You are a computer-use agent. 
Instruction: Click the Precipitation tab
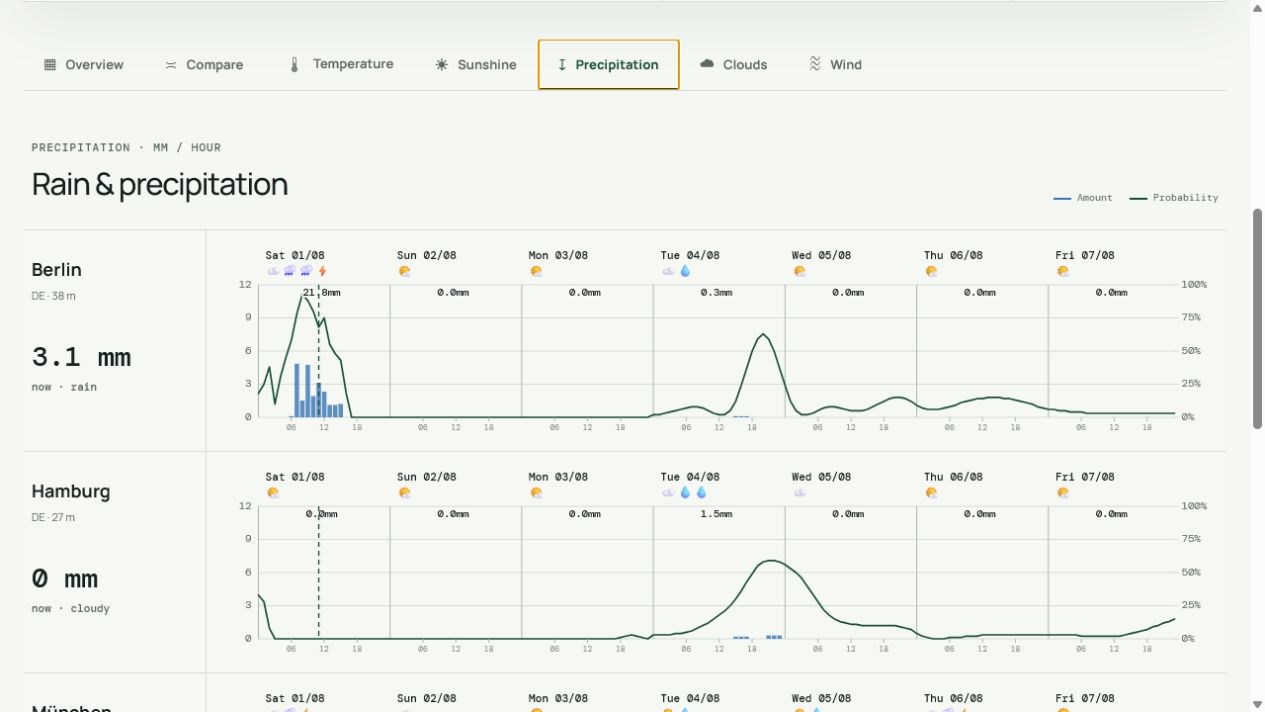click(608, 64)
